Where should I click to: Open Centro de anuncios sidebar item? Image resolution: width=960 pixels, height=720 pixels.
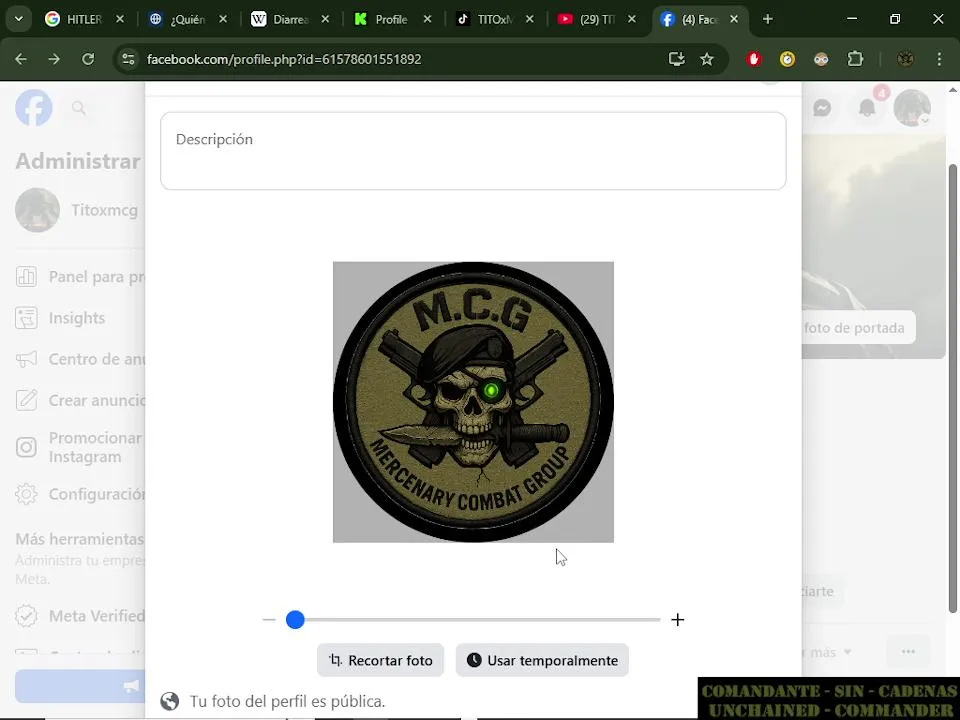[80, 359]
